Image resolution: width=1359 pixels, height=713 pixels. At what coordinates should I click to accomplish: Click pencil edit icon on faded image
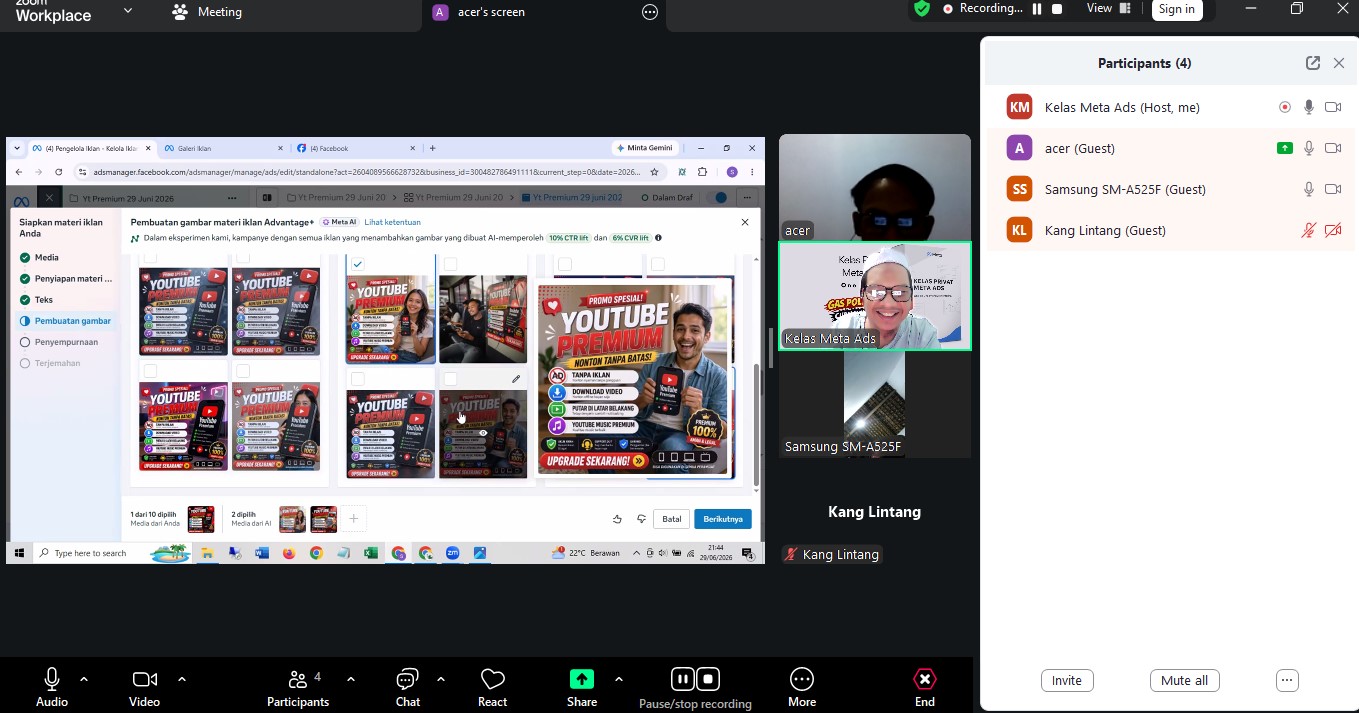click(516, 379)
